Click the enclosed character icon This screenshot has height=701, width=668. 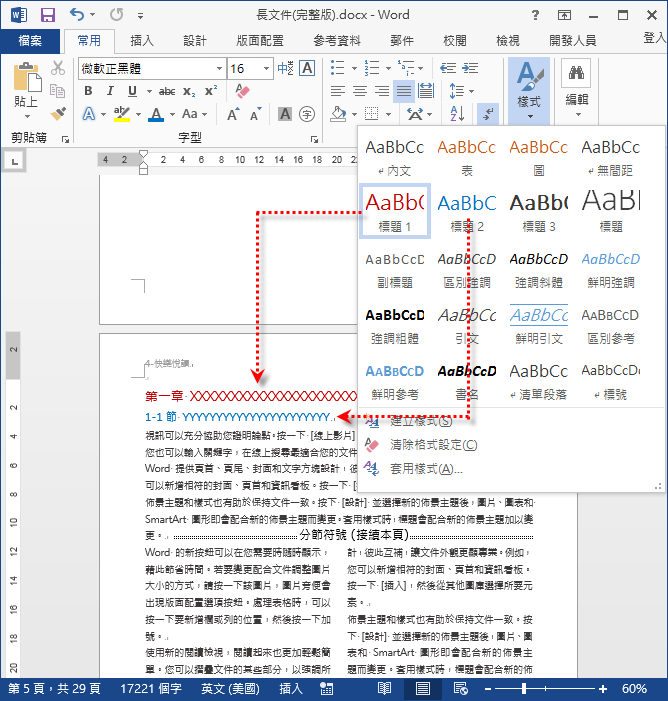coord(307,114)
